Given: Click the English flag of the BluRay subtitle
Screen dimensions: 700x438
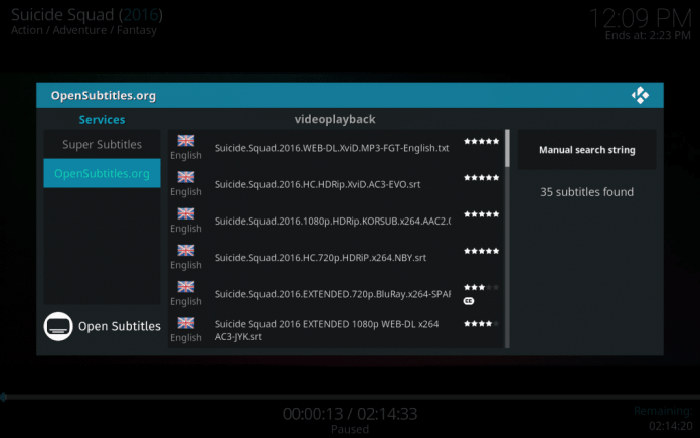Looking at the screenshot, I should click(x=186, y=286).
